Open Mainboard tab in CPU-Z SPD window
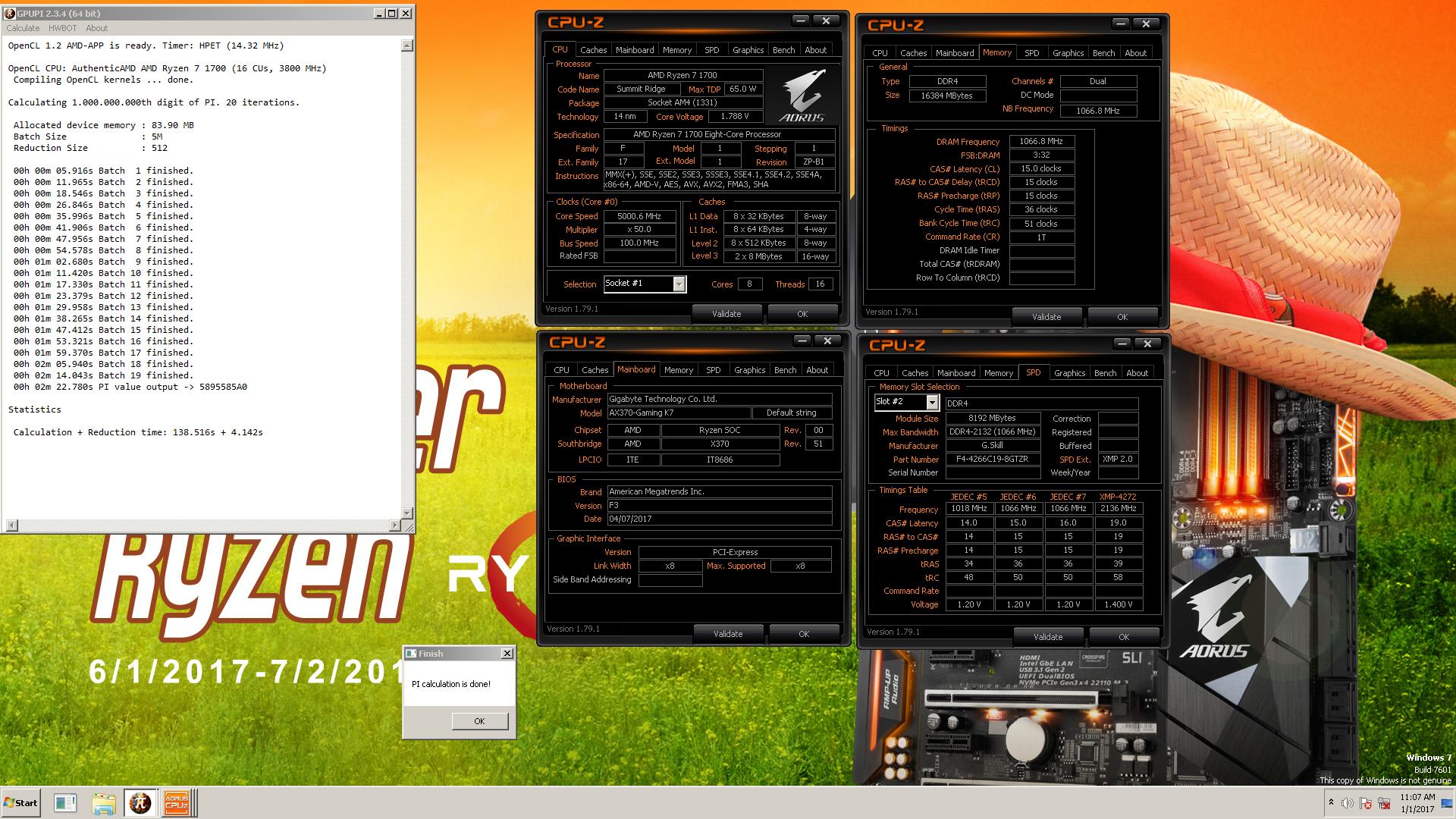This screenshot has width=1456, height=819. pyautogui.click(x=956, y=373)
